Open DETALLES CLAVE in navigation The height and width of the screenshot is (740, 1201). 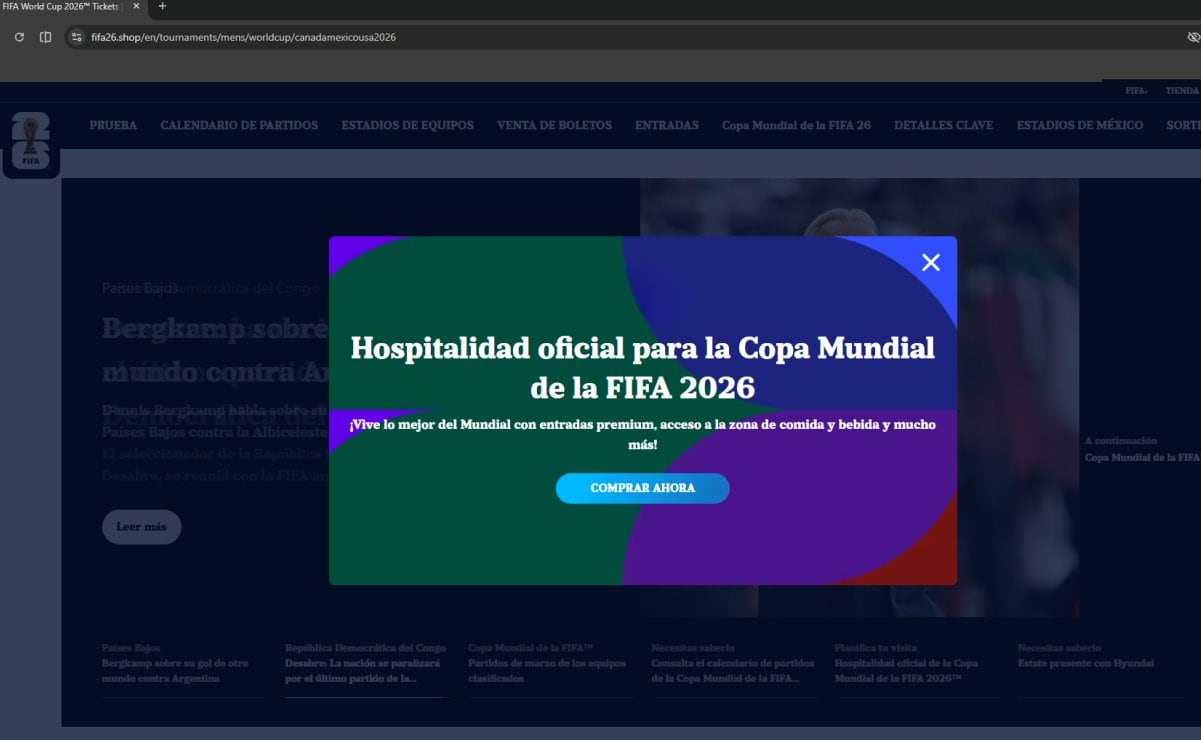(x=943, y=125)
